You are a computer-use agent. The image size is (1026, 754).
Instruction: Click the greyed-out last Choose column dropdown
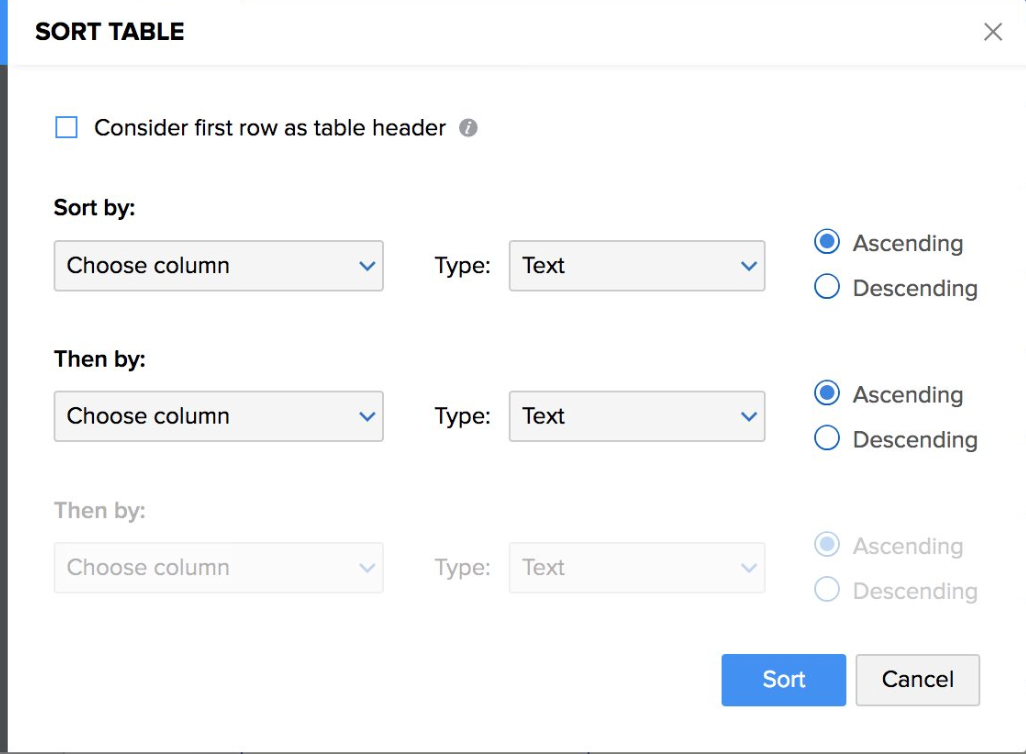(218, 567)
